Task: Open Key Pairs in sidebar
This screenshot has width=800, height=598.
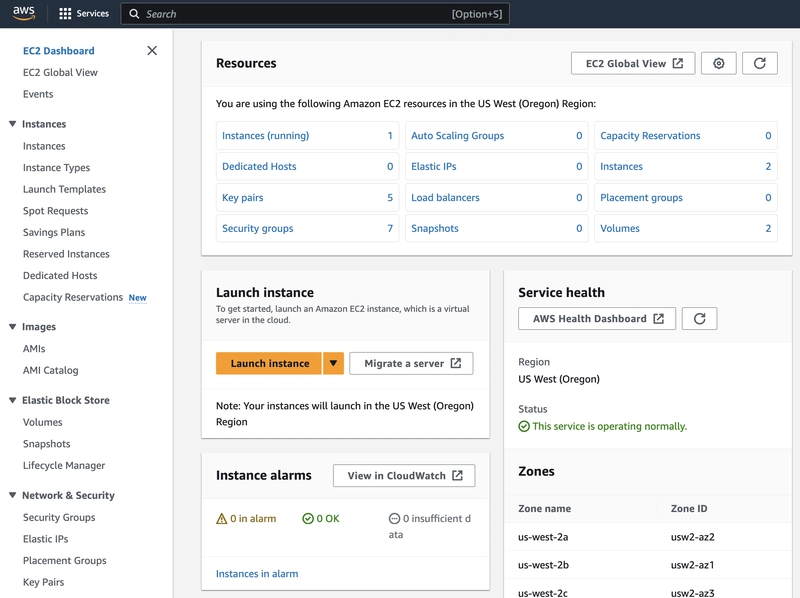Action: (x=43, y=582)
